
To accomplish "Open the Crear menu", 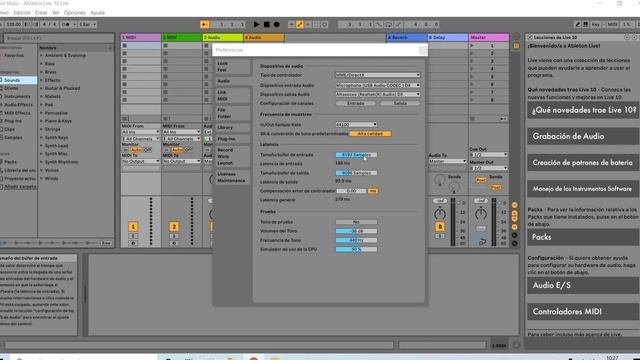I will click(41, 13).
